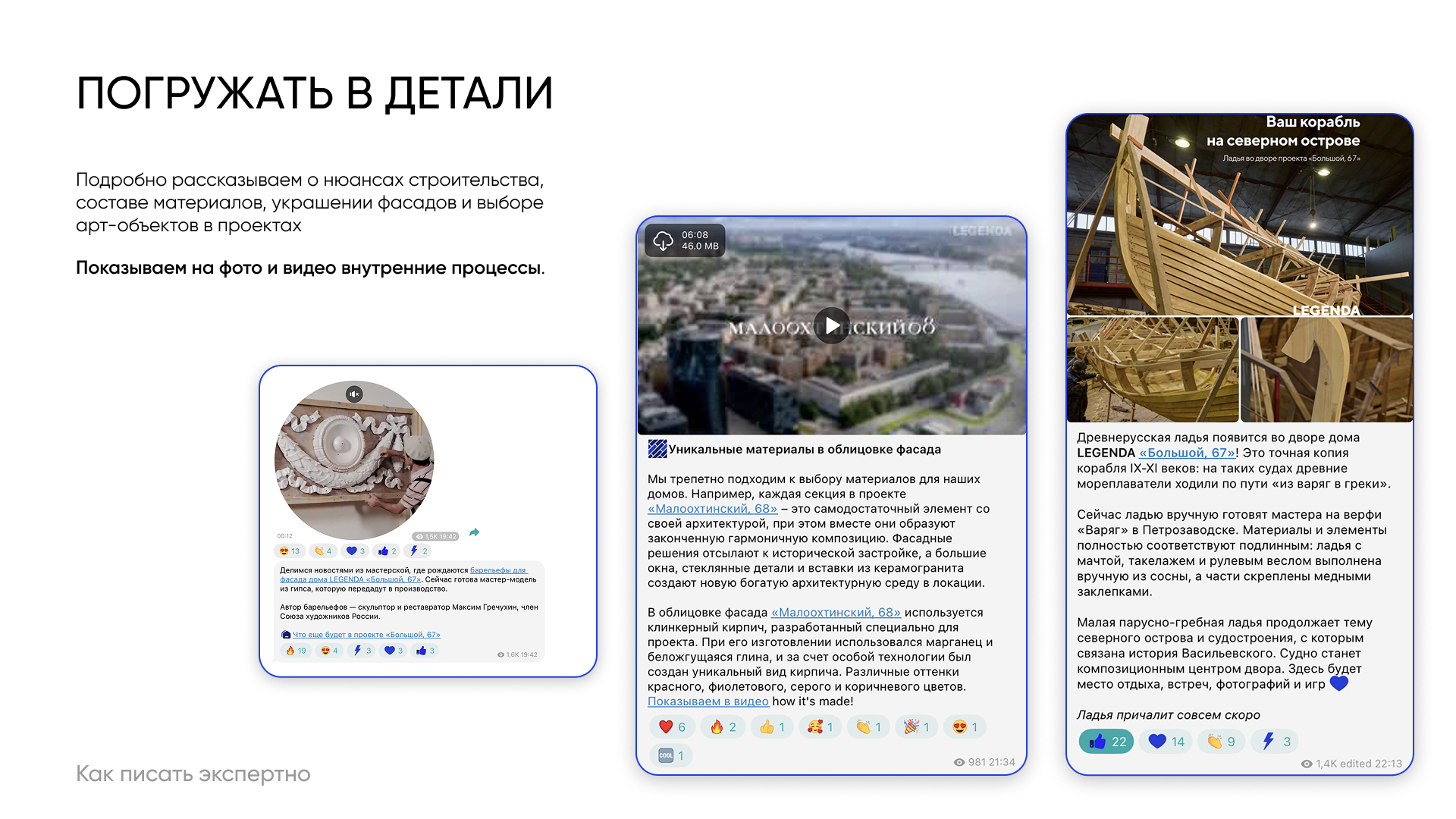Tap the clapping reaction in the facade post
This screenshot has height=819, width=1456.
868,727
